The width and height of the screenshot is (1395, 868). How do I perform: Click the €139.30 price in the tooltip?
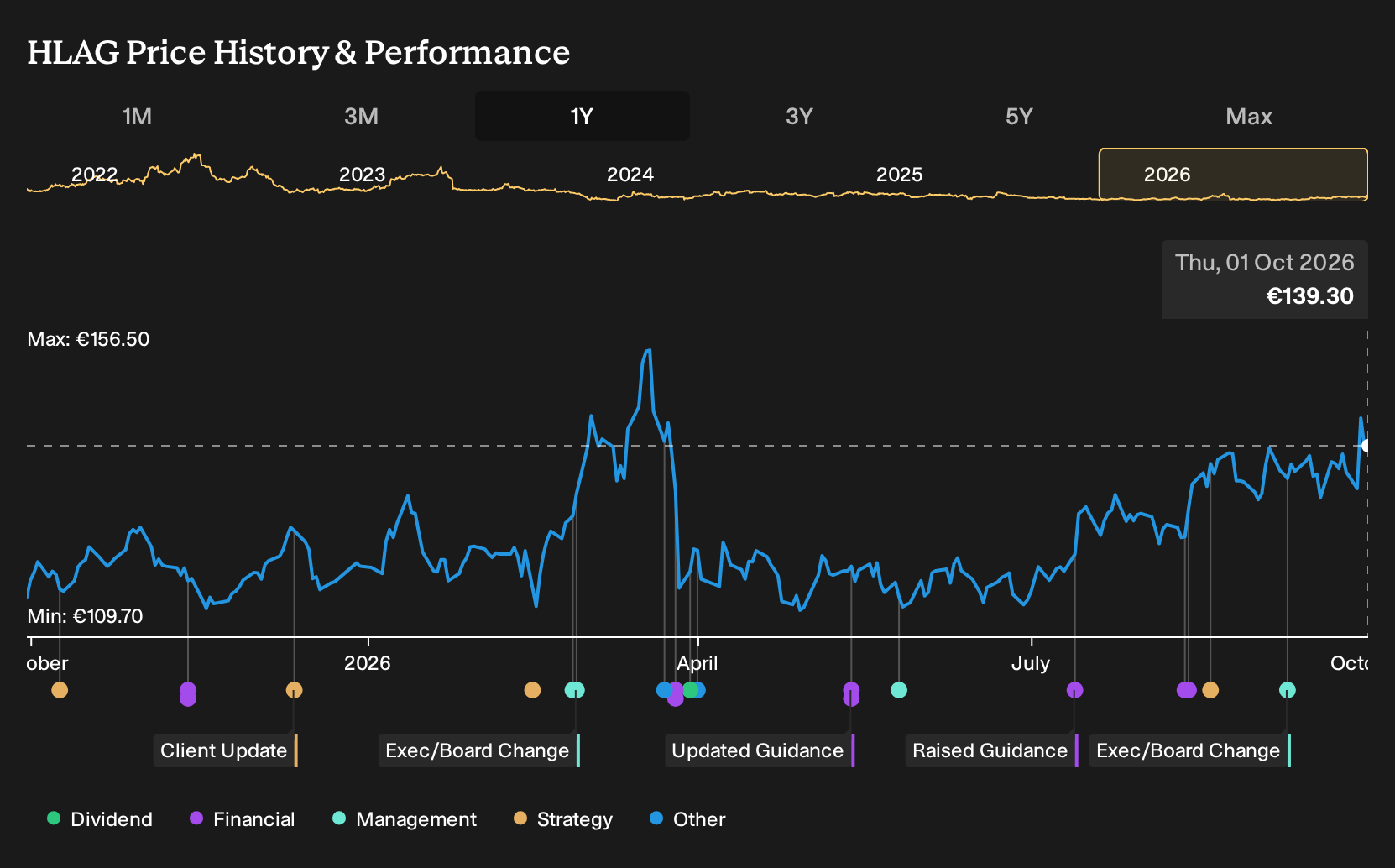pyautogui.click(x=1309, y=296)
